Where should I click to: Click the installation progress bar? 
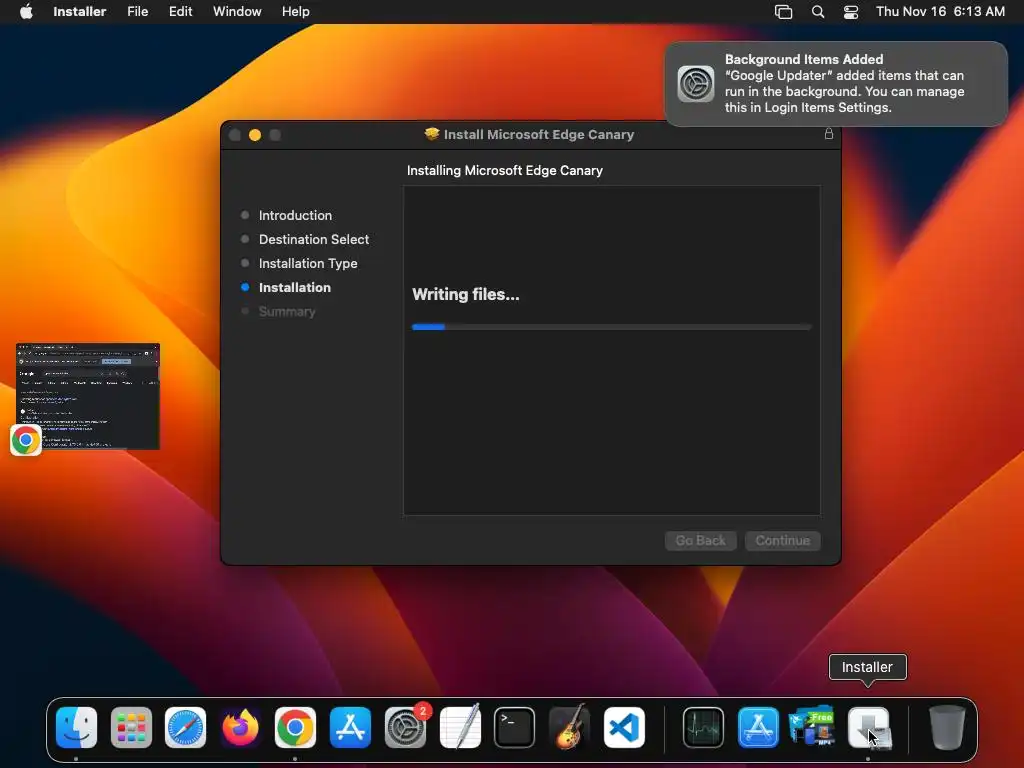click(x=612, y=327)
